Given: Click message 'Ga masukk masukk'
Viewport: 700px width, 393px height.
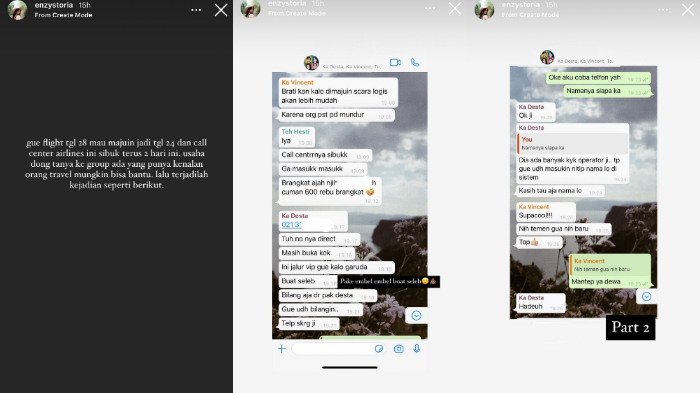Looking at the screenshot, I should (x=323, y=169).
